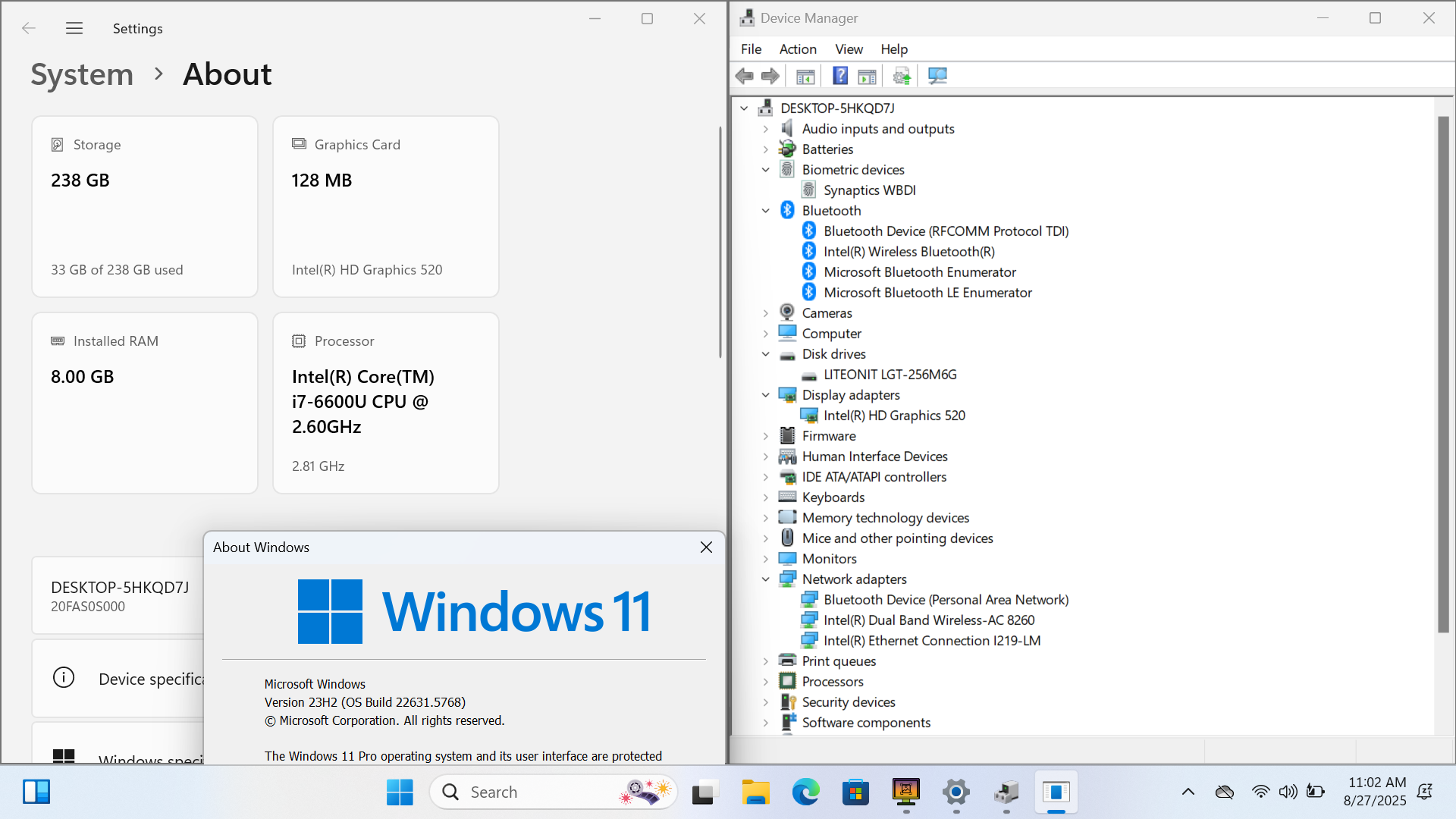1456x819 pixels.
Task: Click the Wi-Fi icon in system tray
Action: pyautogui.click(x=1260, y=792)
